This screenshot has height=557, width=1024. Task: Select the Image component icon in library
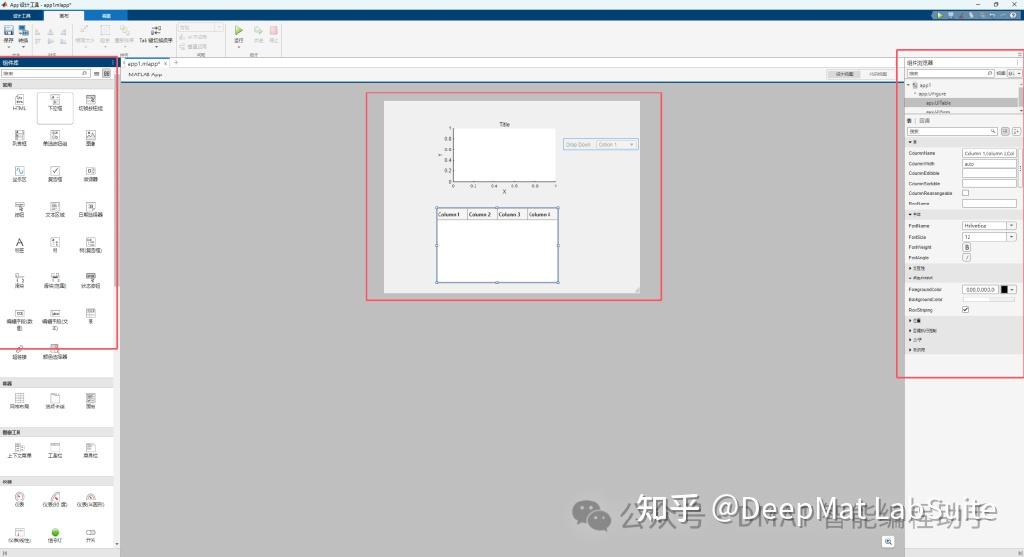91,135
